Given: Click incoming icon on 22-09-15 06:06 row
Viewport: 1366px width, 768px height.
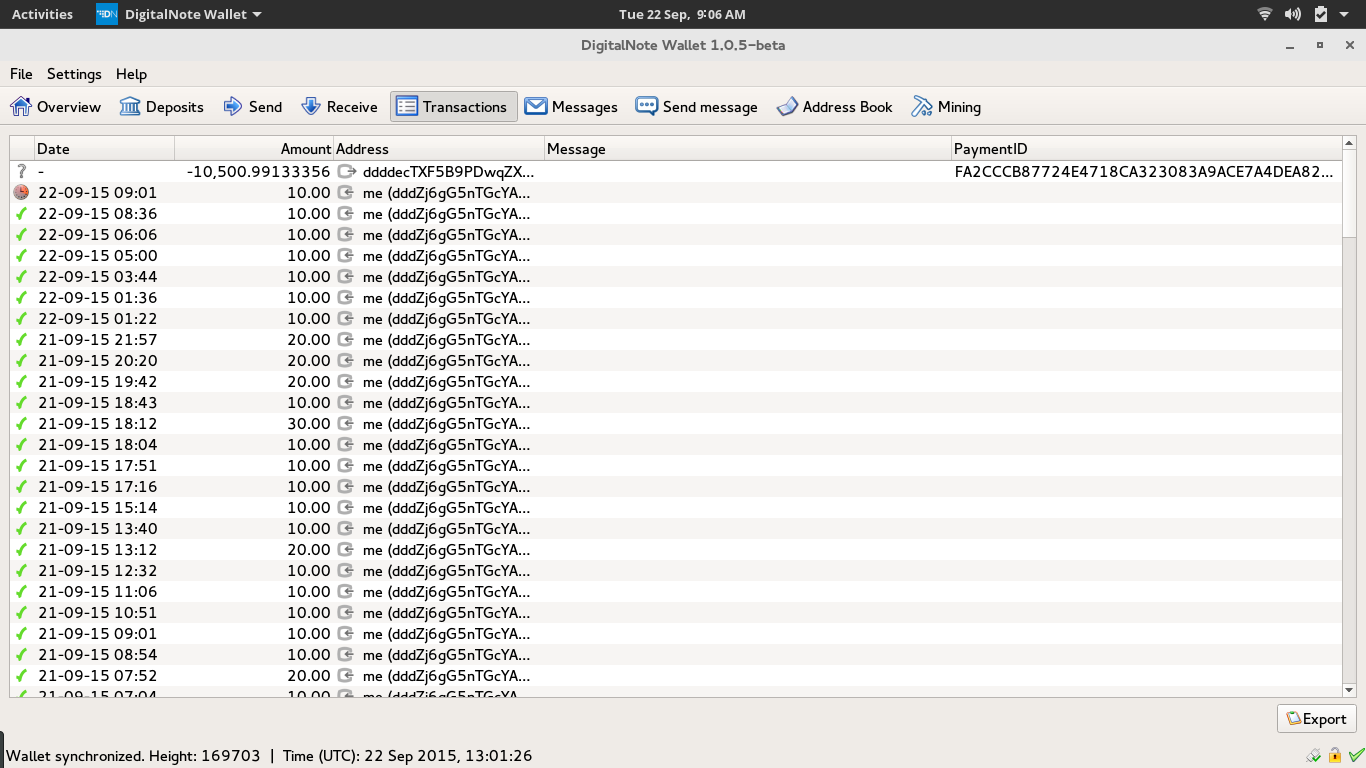Looking at the screenshot, I should click(346, 235).
